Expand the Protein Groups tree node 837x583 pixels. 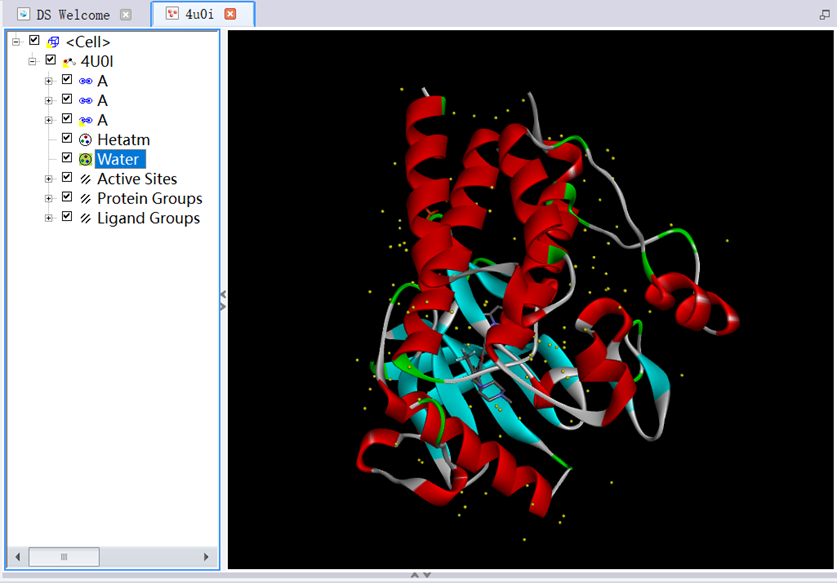pos(48,198)
